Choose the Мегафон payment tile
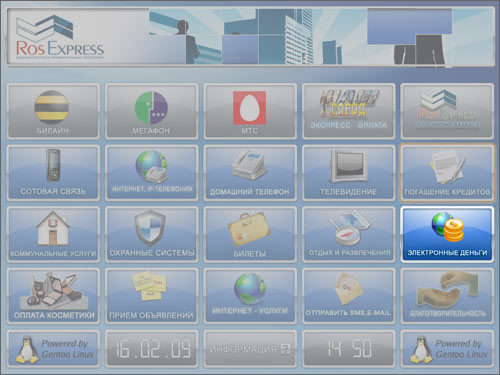Screen dimensions: 500x375 click(152, 111)
